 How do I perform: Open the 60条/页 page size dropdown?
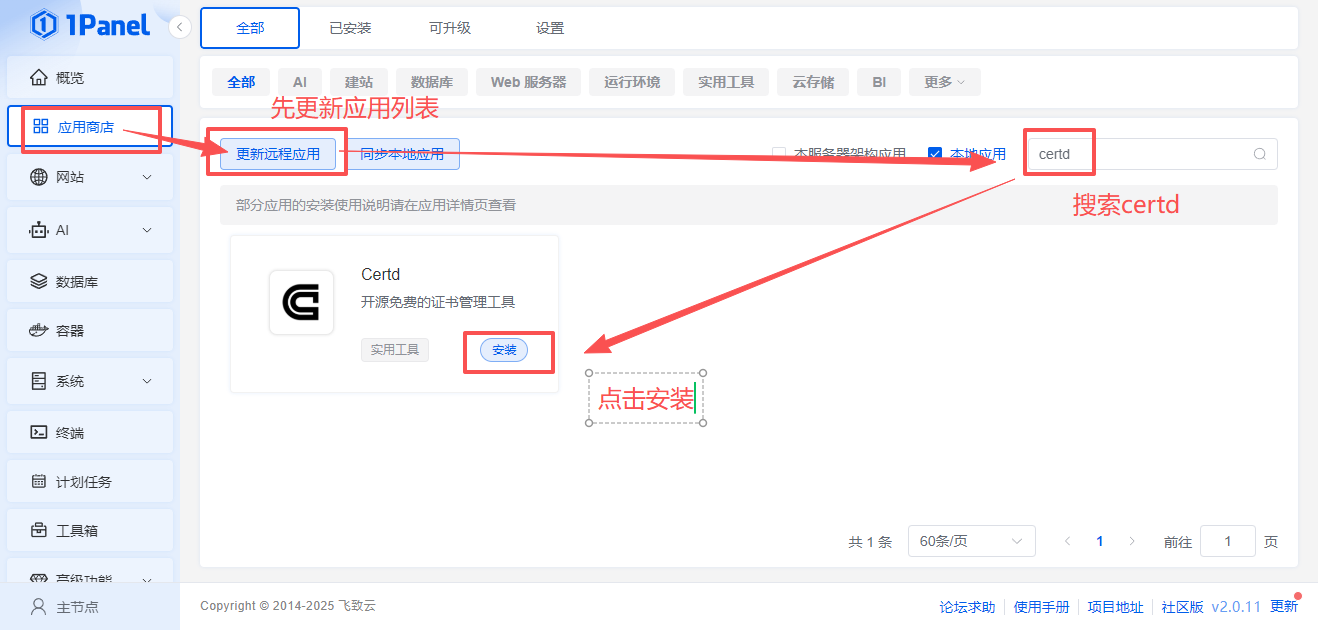(x=971, y=541)
